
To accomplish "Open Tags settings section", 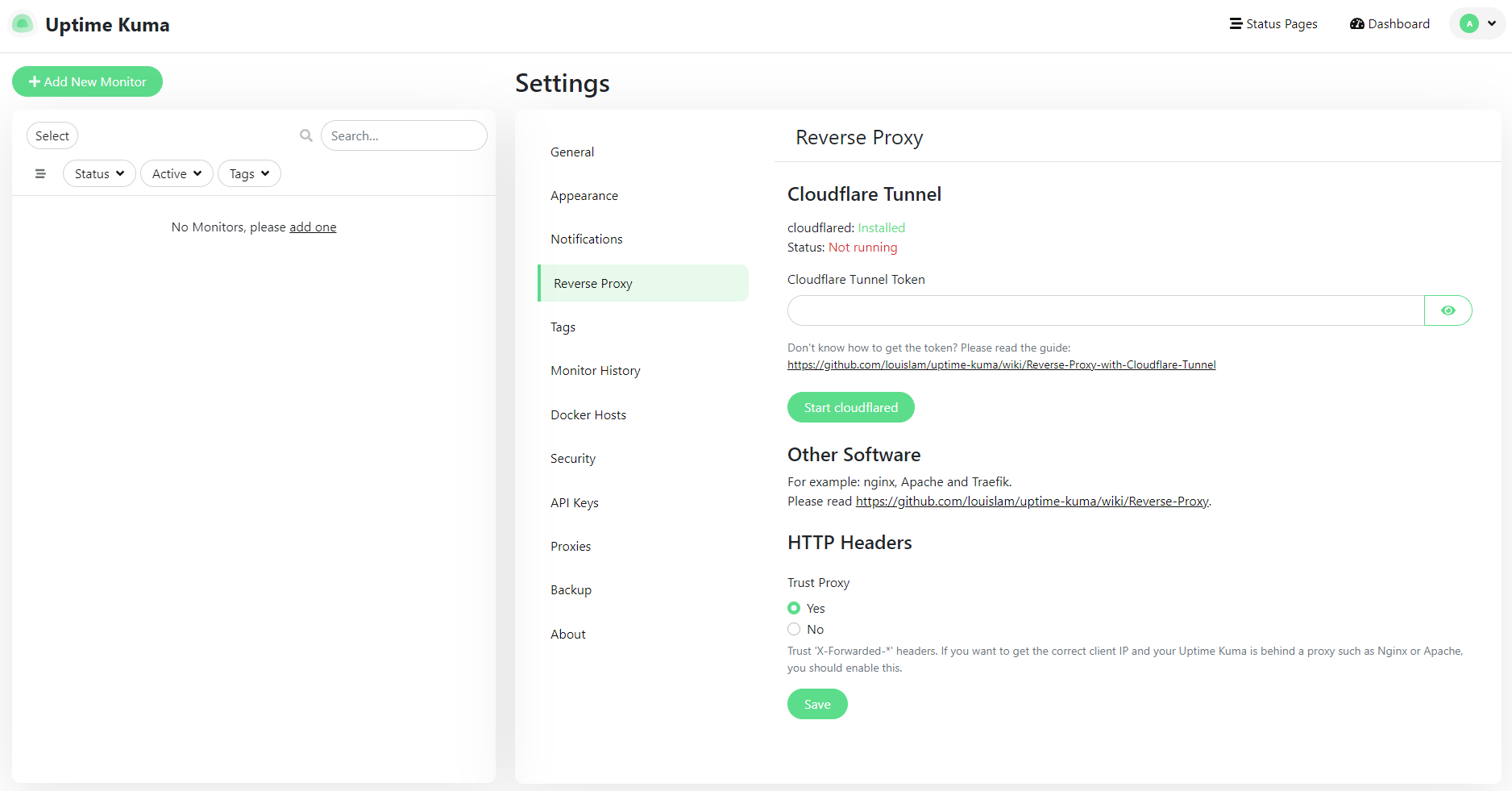I will pyautogui.click(x=642, y=327).
